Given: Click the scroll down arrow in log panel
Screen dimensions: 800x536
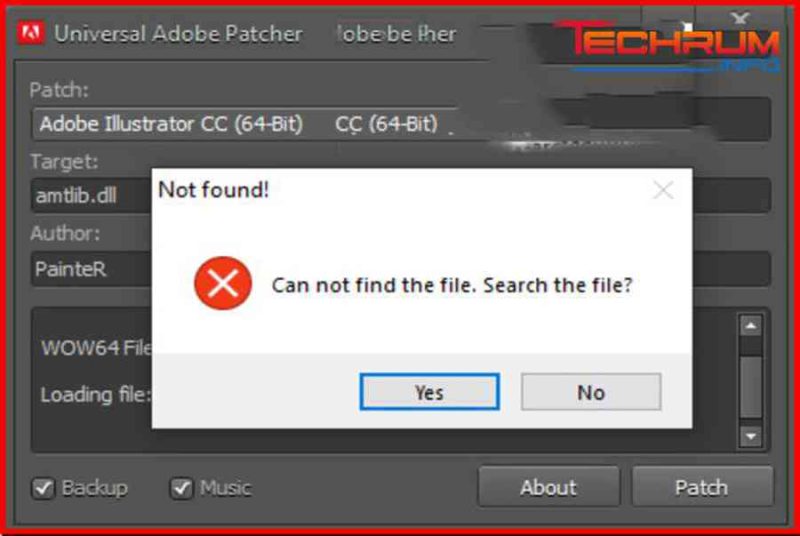Looking at the screenshot, I should tap(751, 437).
